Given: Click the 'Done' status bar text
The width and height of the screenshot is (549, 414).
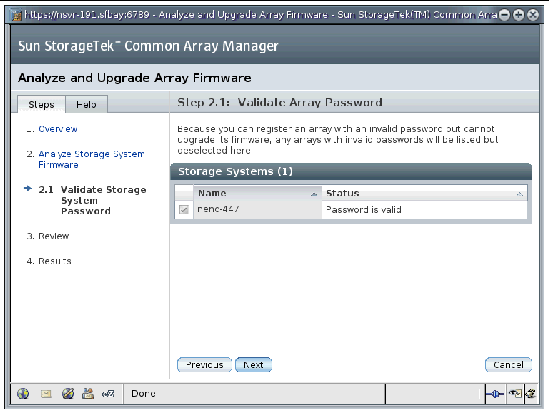Looking at the screenshot, I should (x=143, y=394).
